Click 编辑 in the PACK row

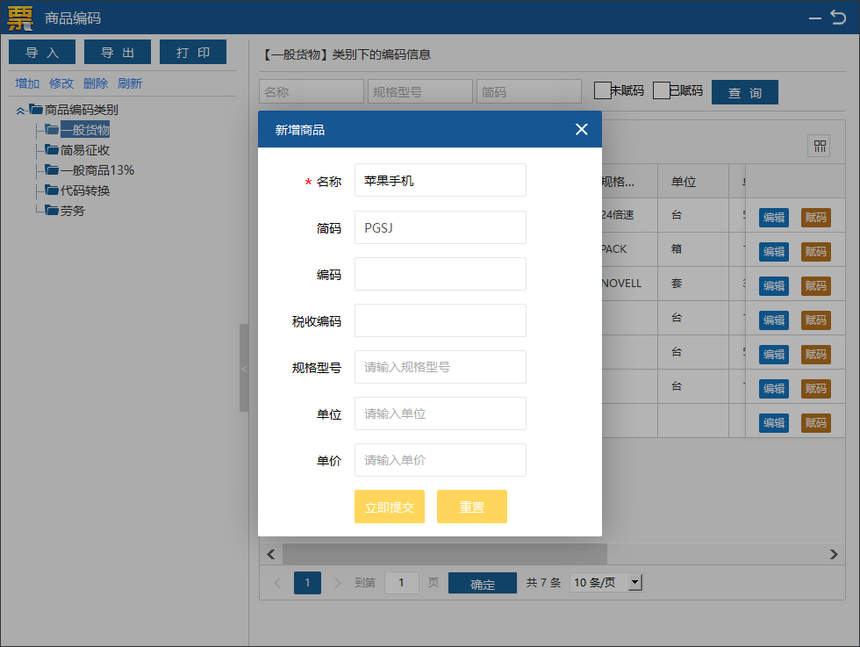774,252
